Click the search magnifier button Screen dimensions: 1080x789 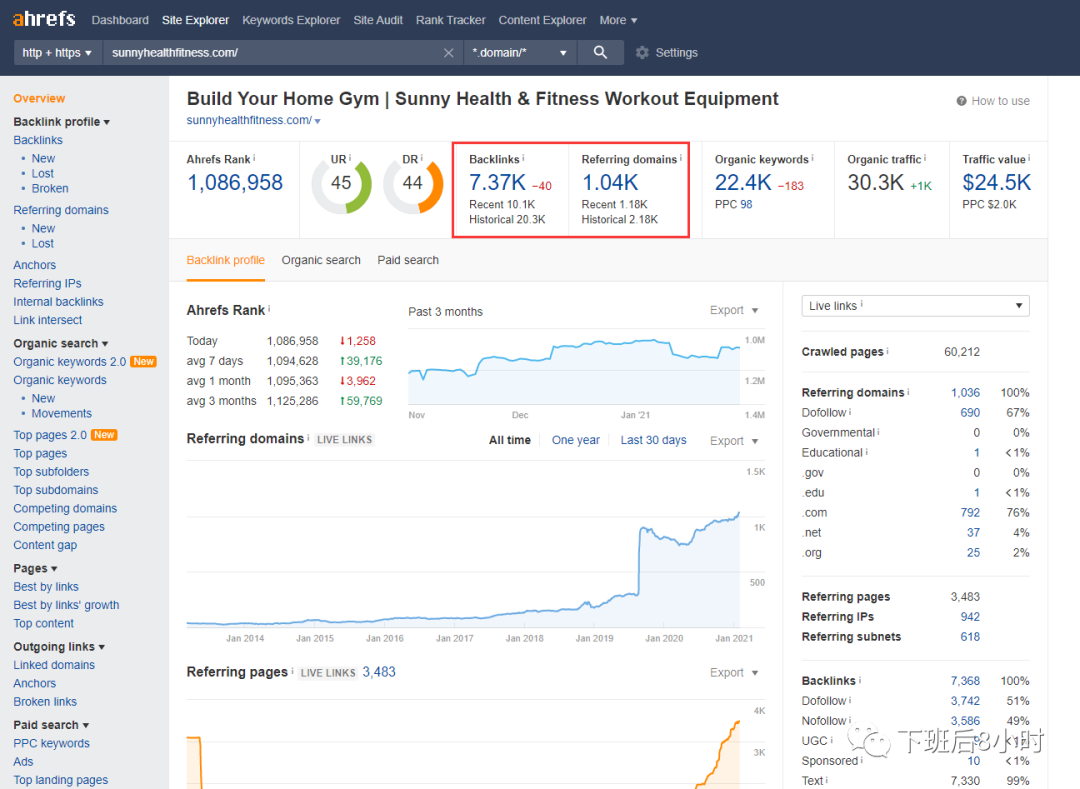click(x=600, y=53)
